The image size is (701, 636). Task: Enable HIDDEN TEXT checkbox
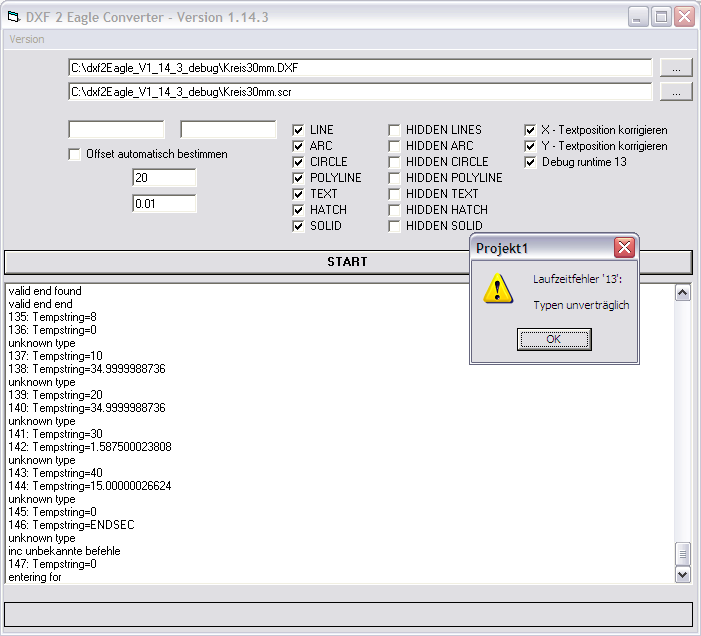pos(394,194)
